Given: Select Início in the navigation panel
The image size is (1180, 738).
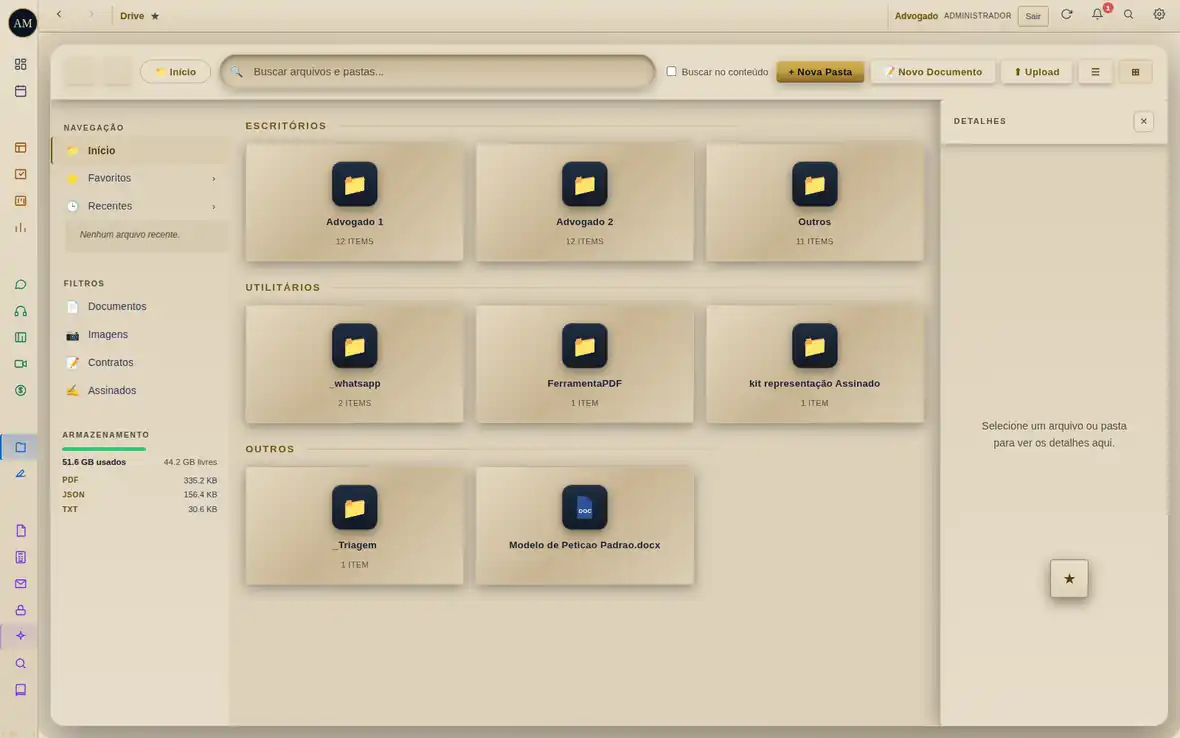Looking at the screenshot, I should click(x=140, y=150).
